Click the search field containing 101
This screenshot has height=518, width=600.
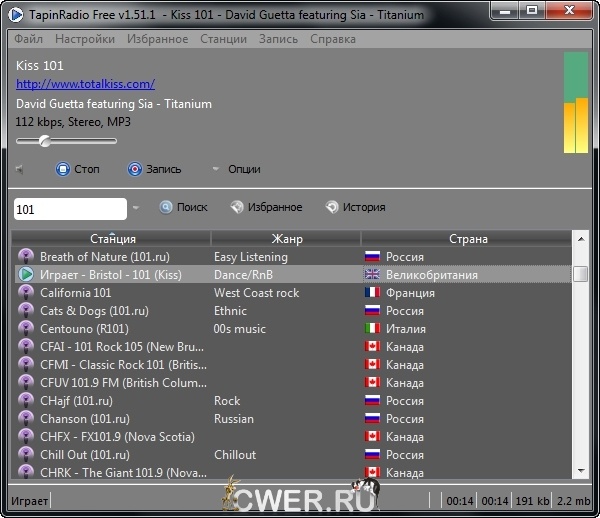click(68, 208)
